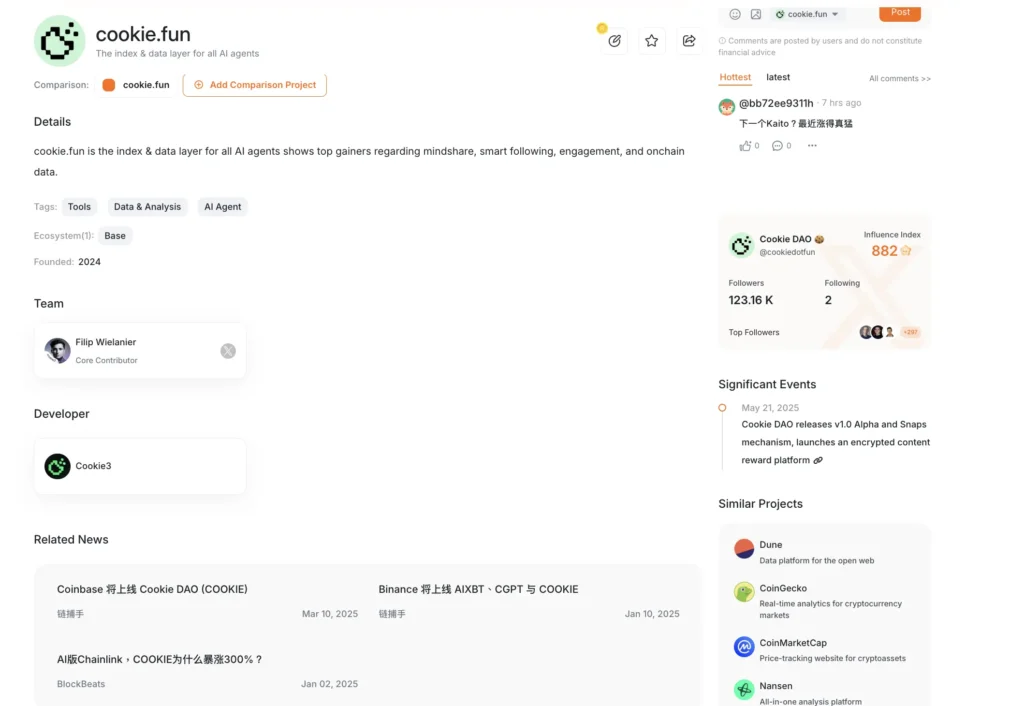The width and height of the screenshot is (1024, 706).
Task: Switch to the latest comments tab
Action: (778, 77)
